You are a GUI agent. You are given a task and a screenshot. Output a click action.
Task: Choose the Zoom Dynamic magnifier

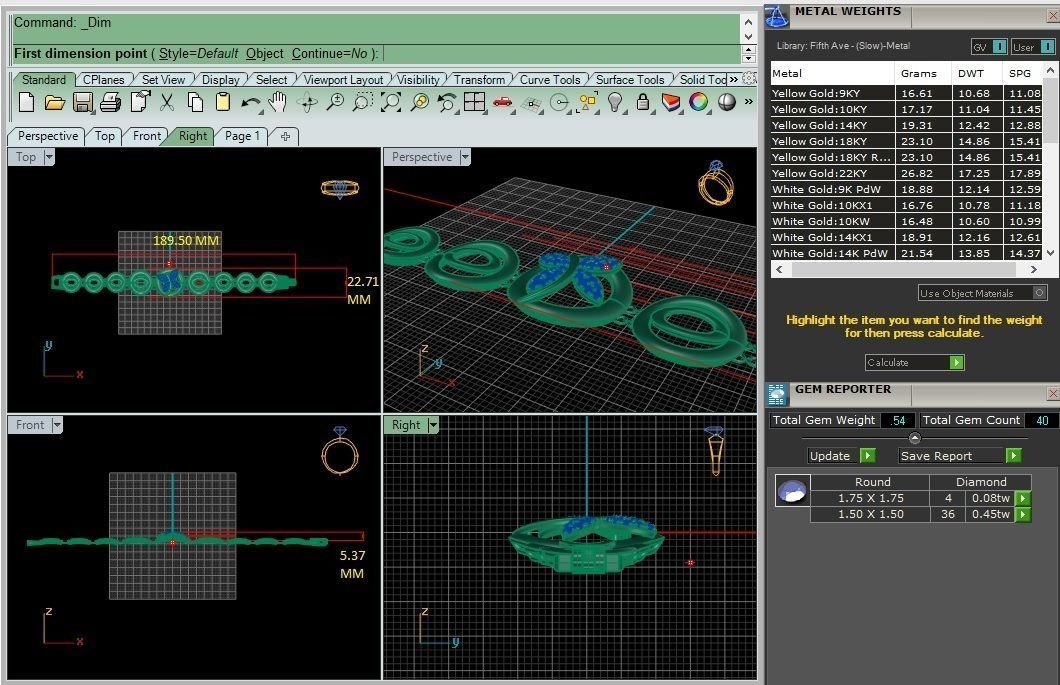[x=335, y=102]
